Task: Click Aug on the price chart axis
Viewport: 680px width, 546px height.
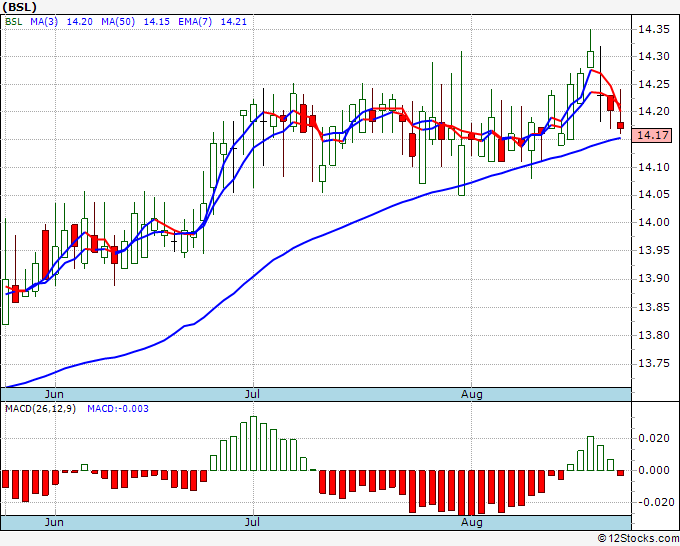Action: pyautogui.click(x=472, y=395)
